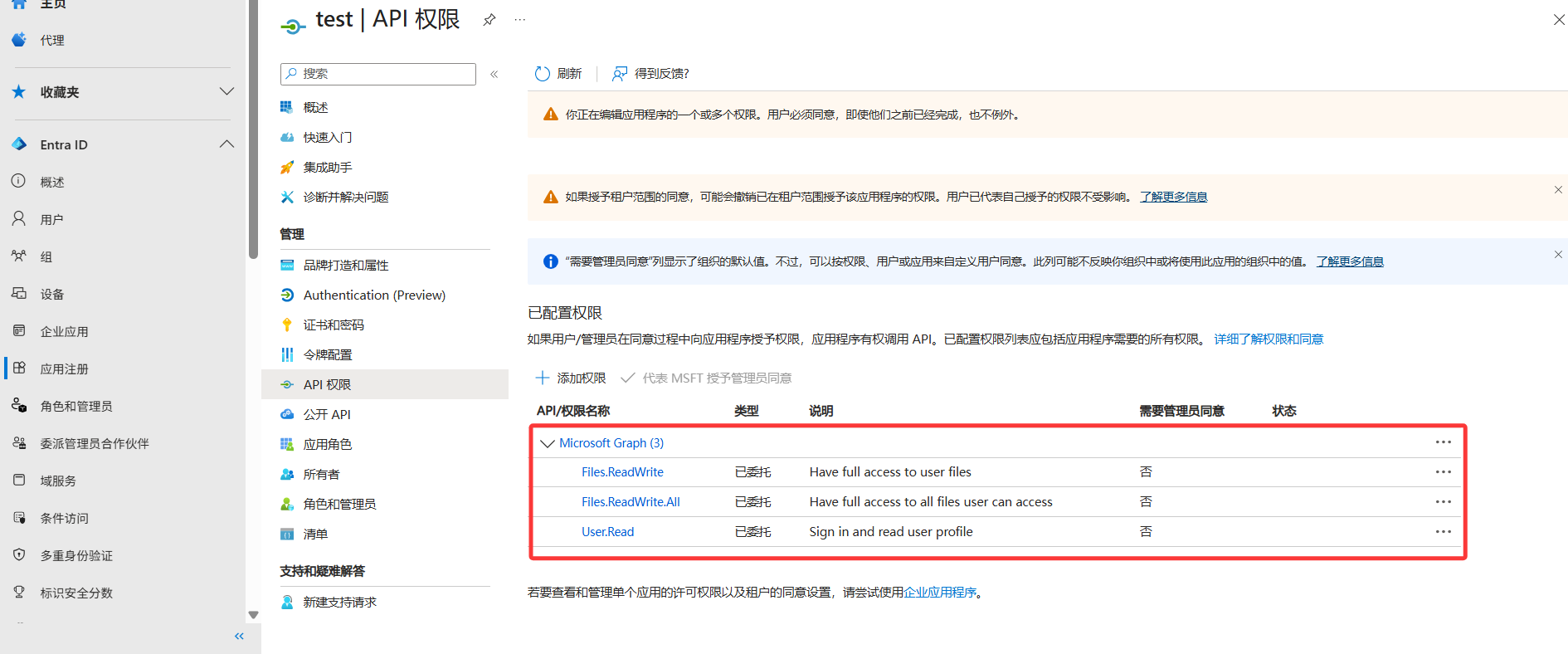Open Authentication (Preview) menu item
This screenshot has width=1568, height=654.
(x=373, y=295)
